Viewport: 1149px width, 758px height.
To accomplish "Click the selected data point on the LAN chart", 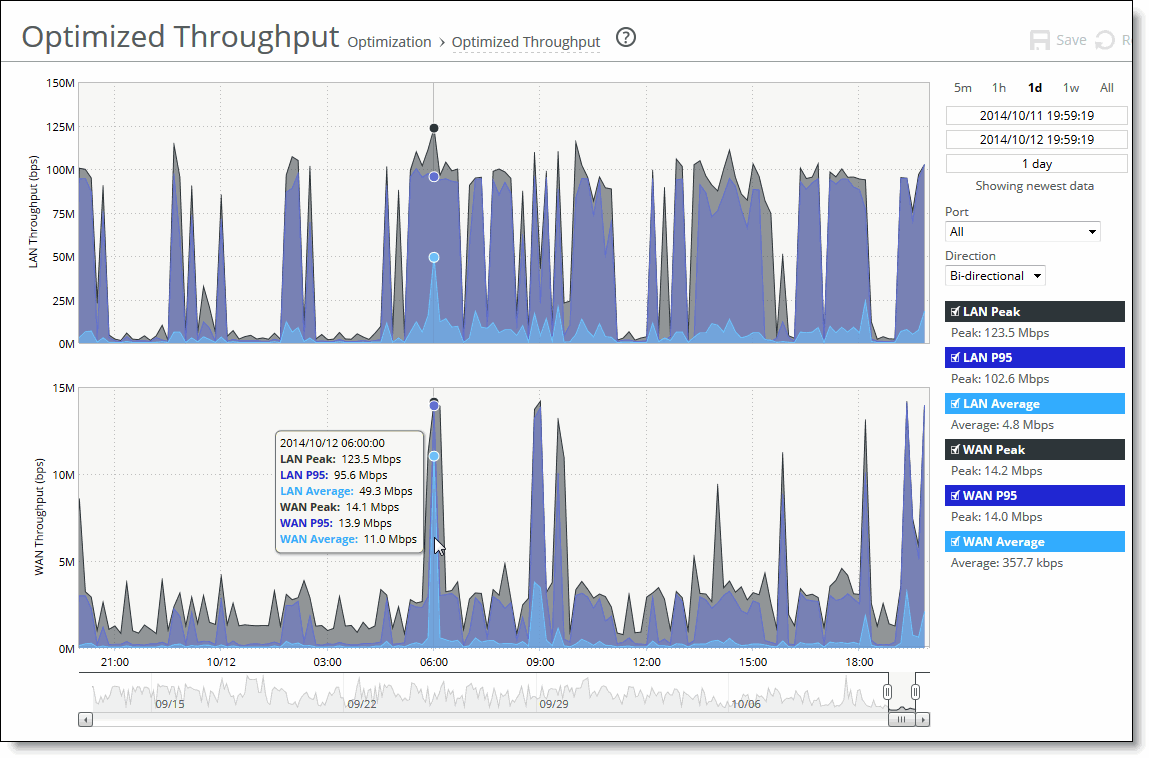I will point(433,127).
